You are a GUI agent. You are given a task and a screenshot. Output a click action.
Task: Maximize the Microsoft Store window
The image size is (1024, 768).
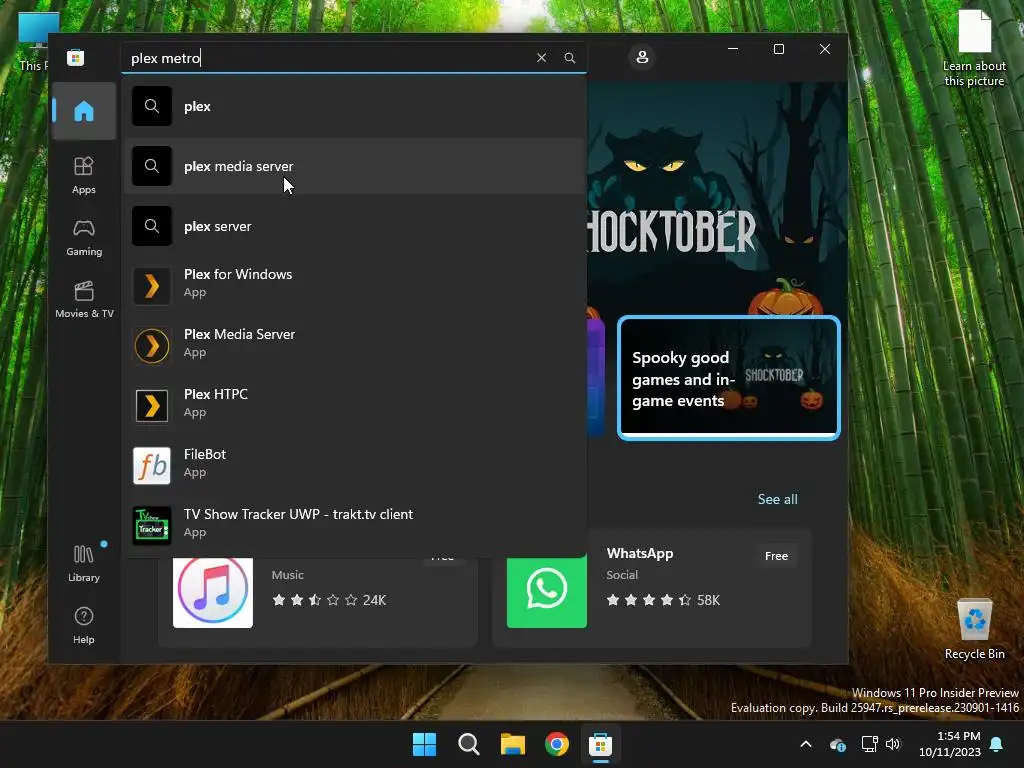[778, 49]
